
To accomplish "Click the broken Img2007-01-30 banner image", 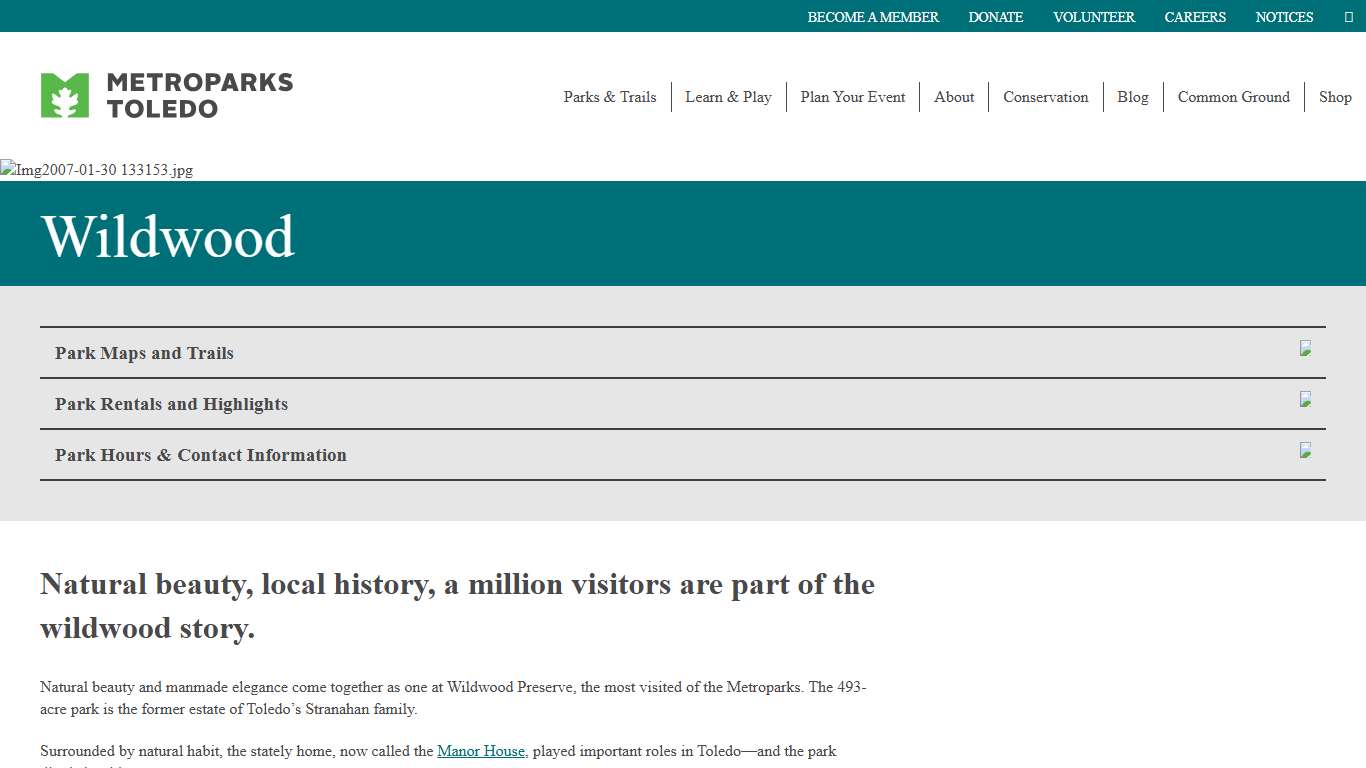I will pos(97,170).
